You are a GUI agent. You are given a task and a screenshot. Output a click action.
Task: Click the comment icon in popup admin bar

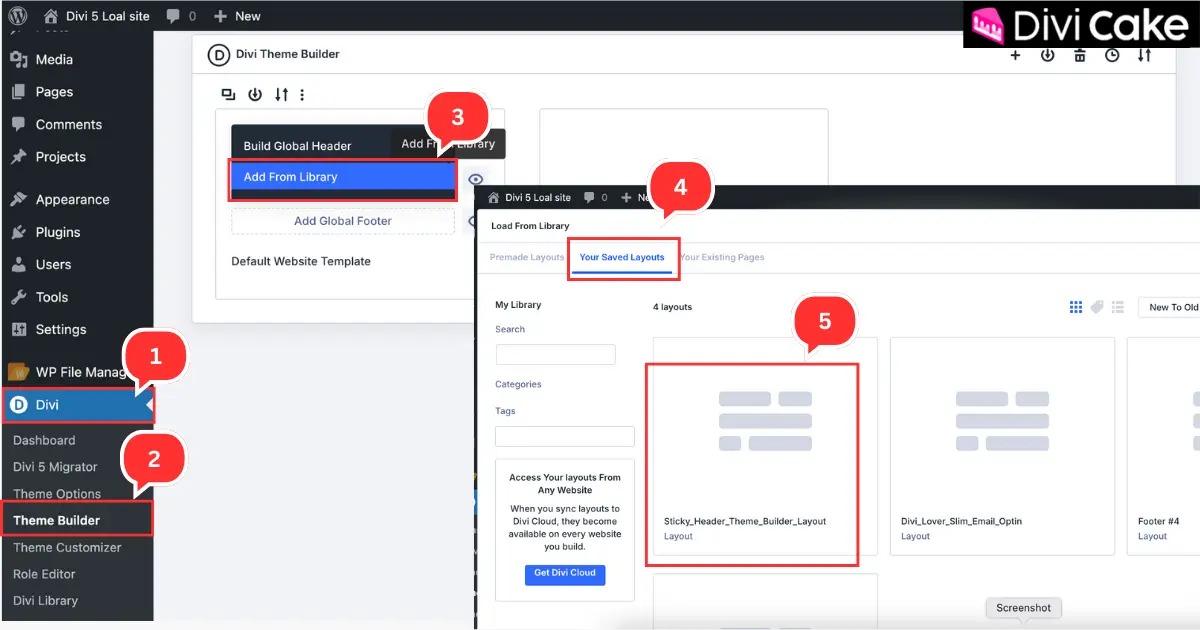[590, 198]
